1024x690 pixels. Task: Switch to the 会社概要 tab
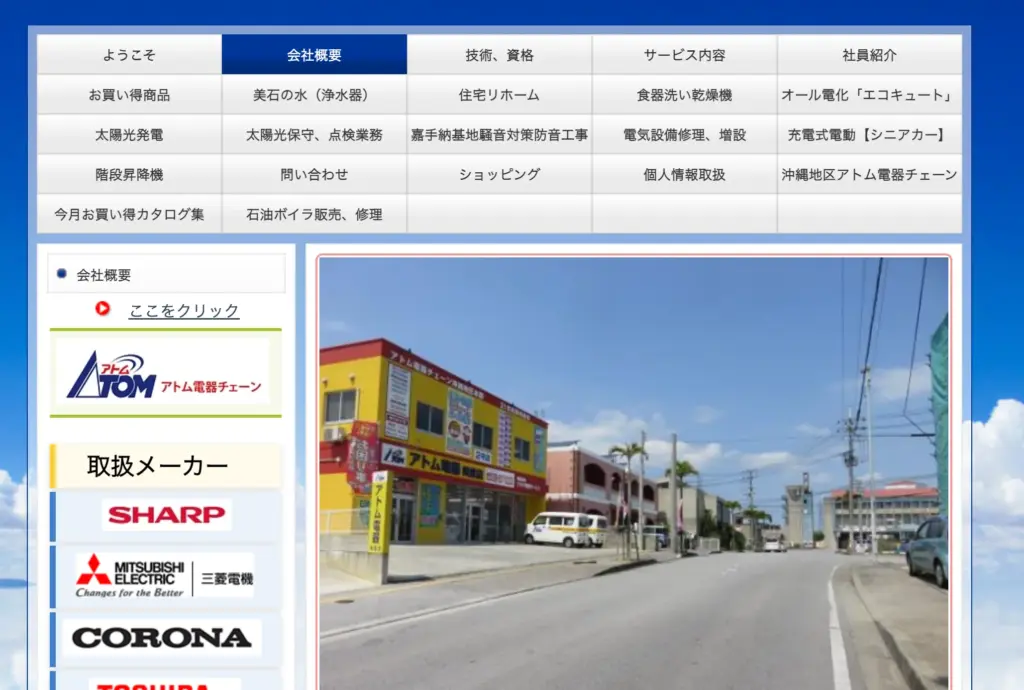316,55
